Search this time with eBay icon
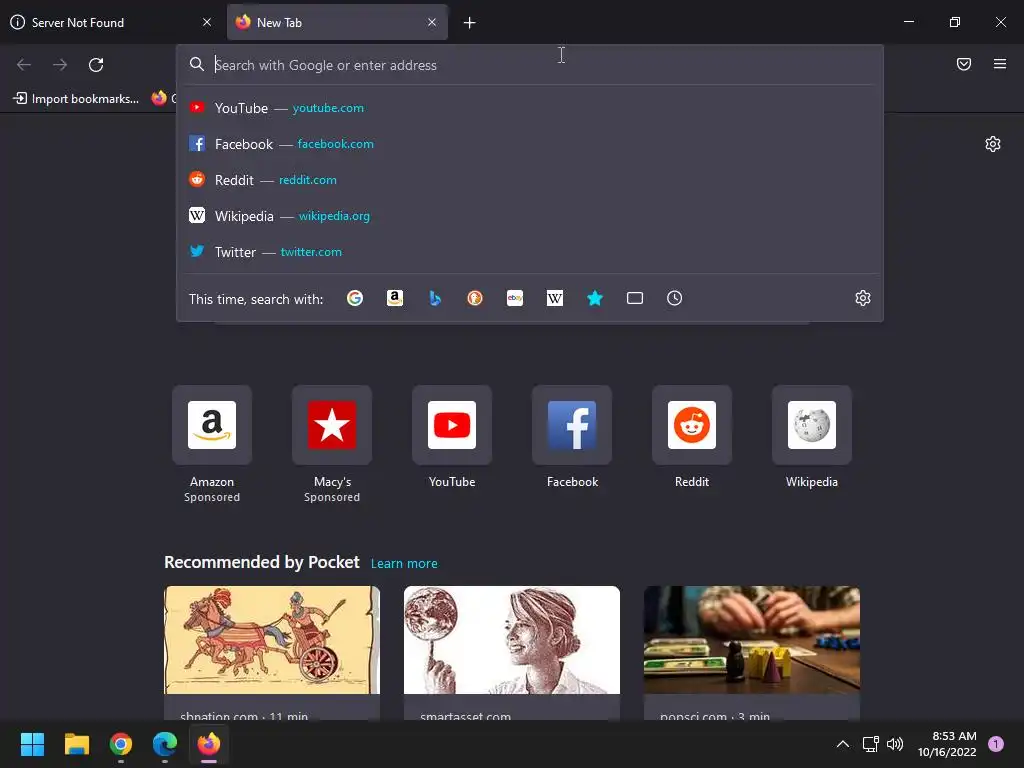 515,298
